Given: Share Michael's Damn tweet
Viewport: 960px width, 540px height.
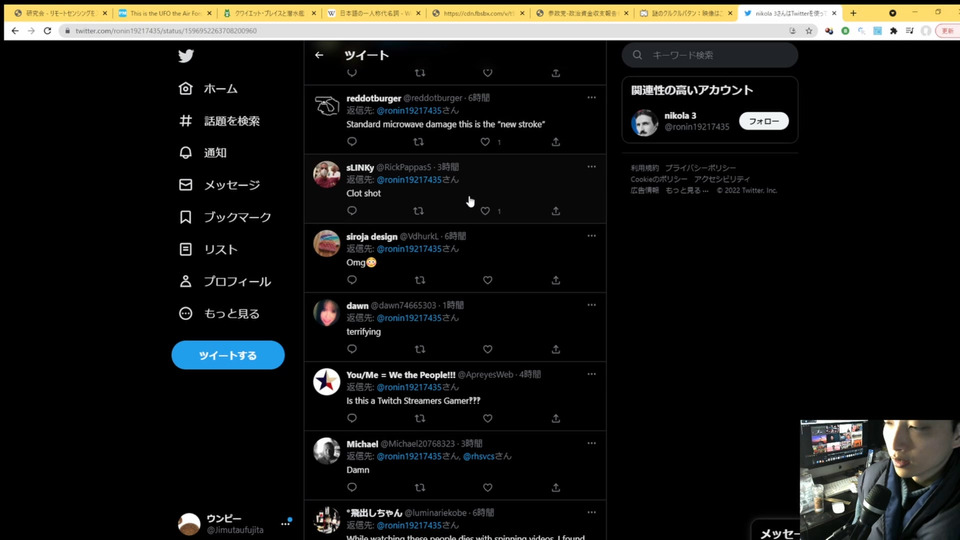Looking at the screenshot, I should coord(555,487).
